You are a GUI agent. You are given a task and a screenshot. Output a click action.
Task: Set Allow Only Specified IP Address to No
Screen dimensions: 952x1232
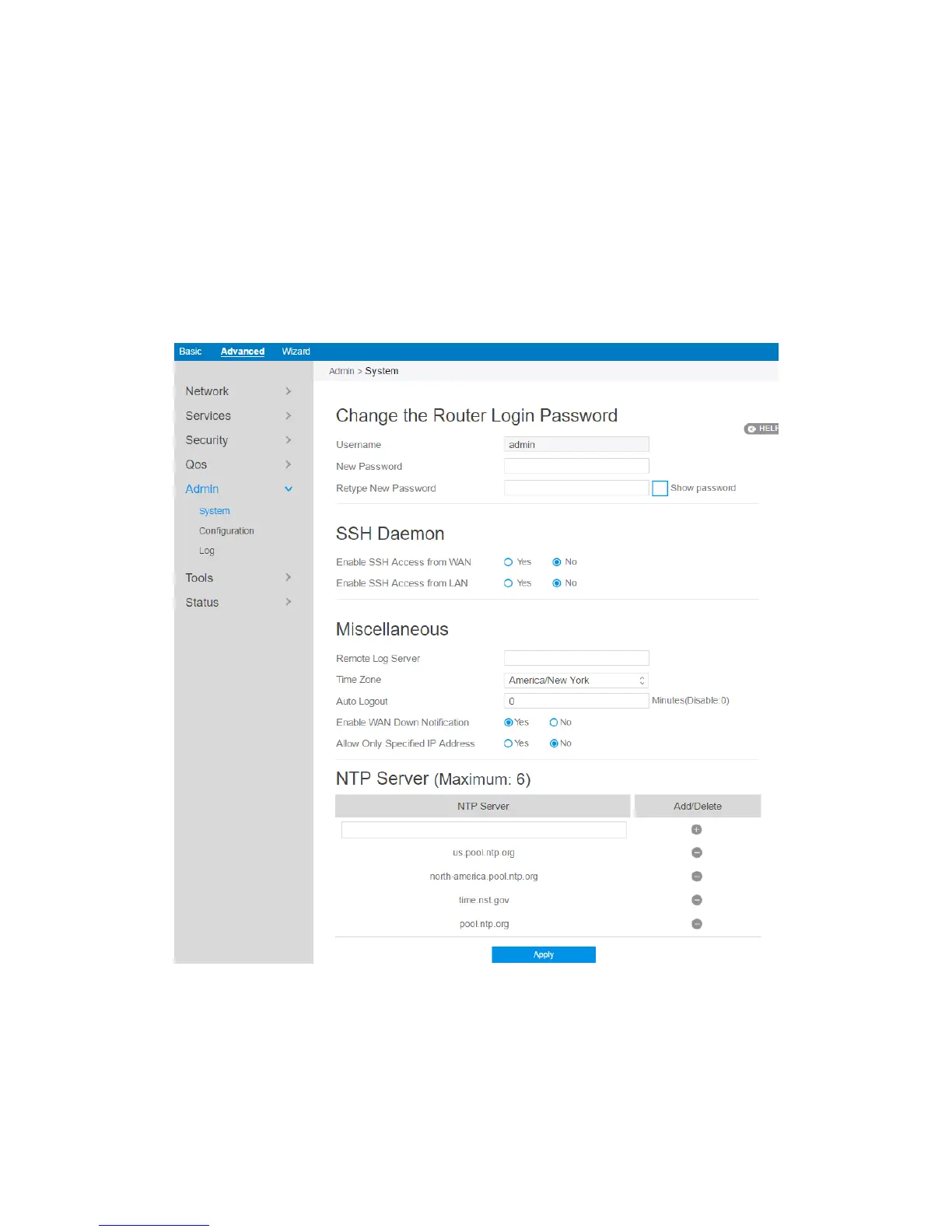pyautogui.click(x=554, y=744)
